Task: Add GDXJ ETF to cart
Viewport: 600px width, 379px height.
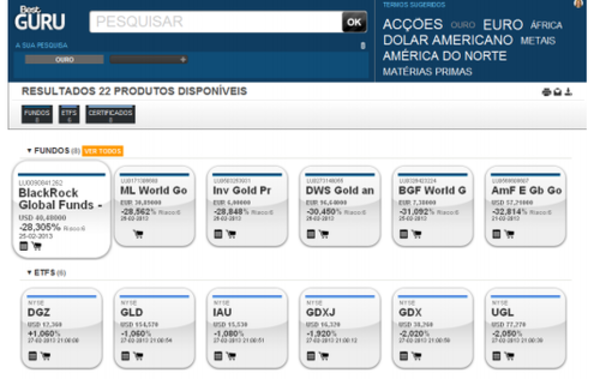Action: (x=324, y=356)
